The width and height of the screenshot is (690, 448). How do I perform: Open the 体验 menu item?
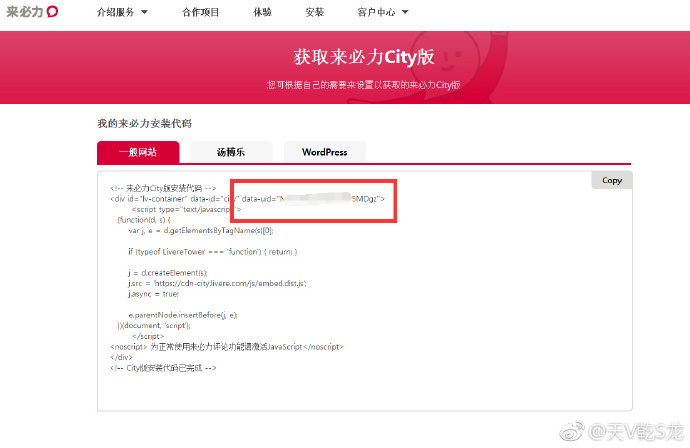(261, 13)
